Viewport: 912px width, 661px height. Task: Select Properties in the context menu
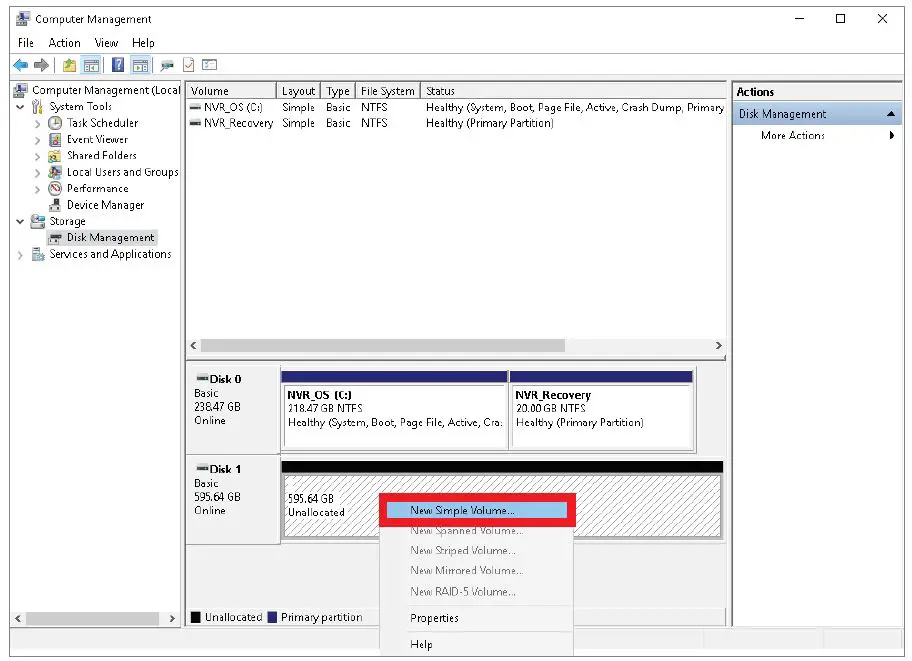tap(434, 618)
